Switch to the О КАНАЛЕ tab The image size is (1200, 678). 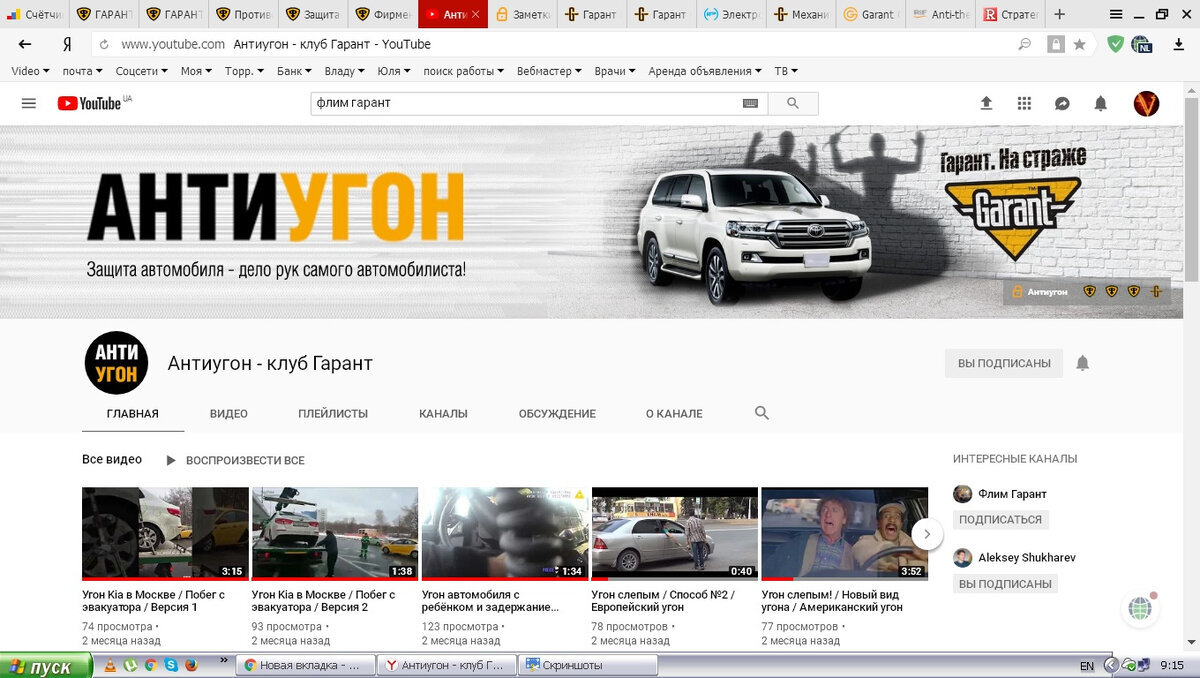(x=674, y=413)
